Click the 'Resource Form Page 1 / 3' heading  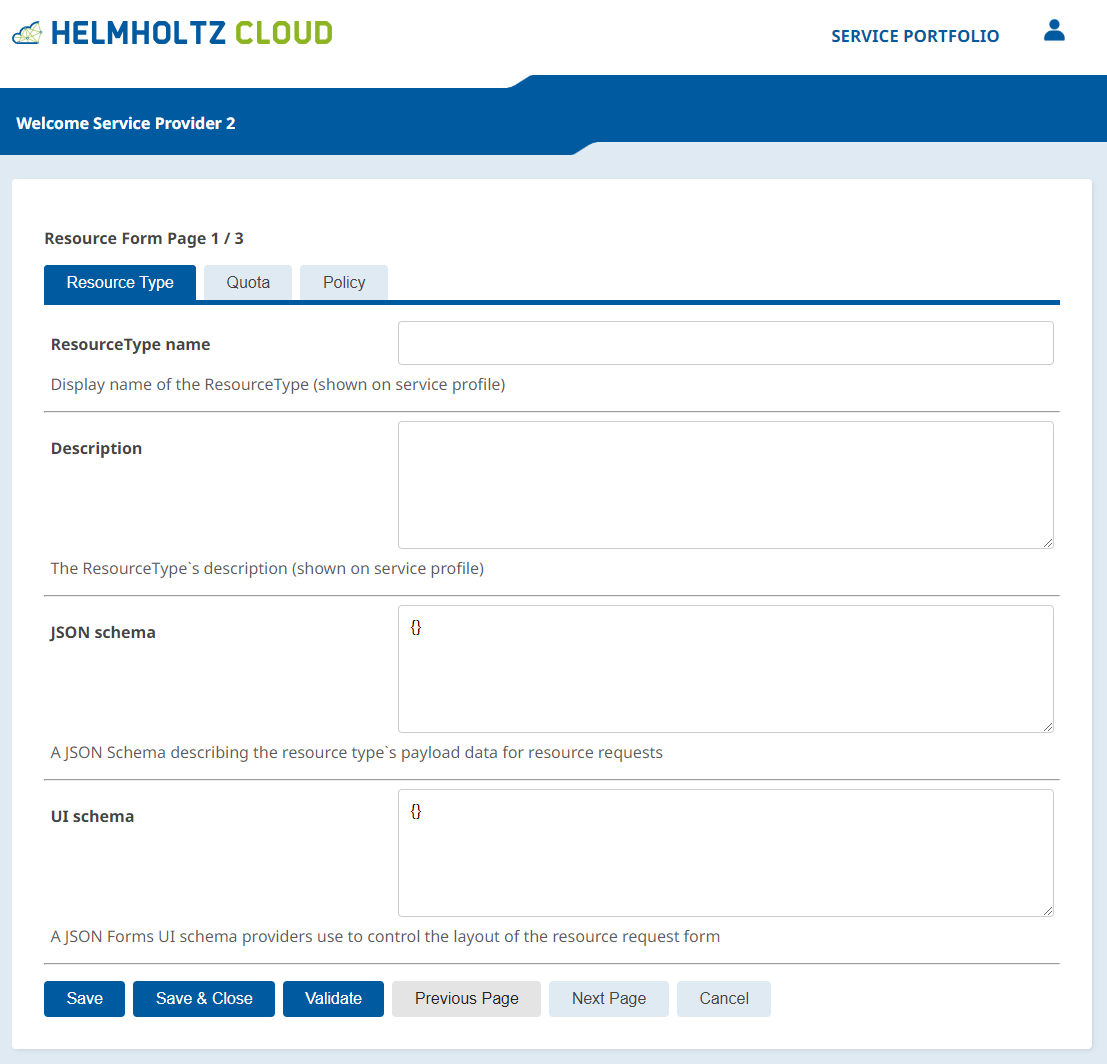(144, 239)
